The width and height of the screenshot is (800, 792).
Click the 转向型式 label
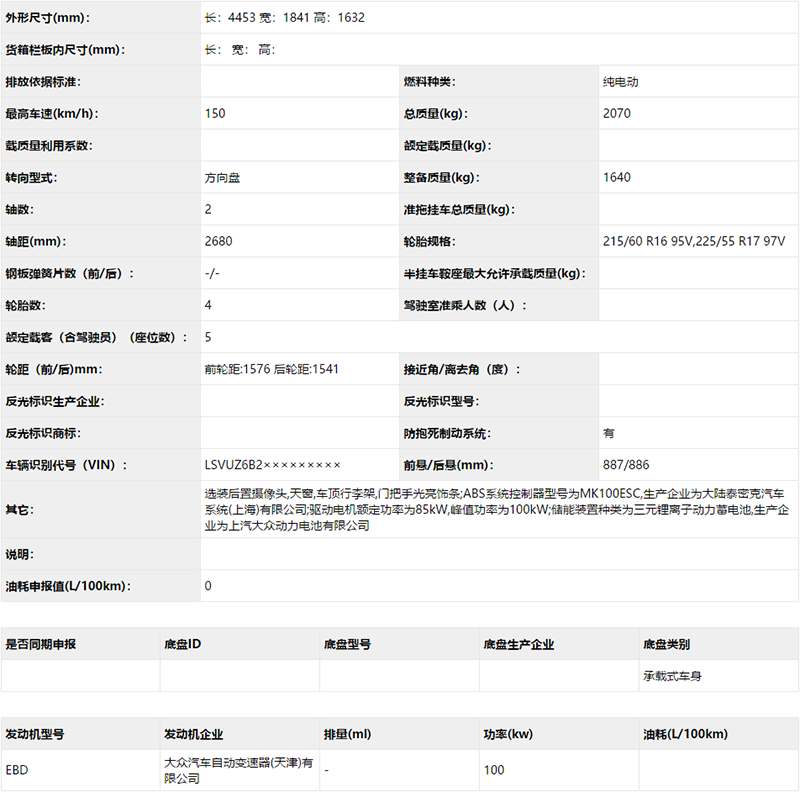32,178
